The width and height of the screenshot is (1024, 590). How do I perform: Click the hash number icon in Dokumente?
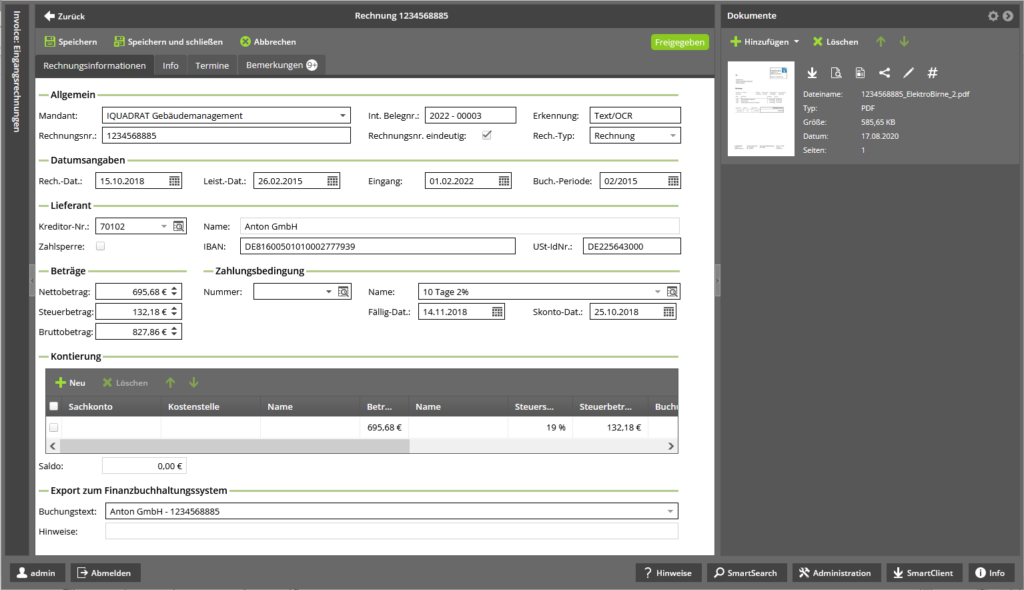(933, 73)
